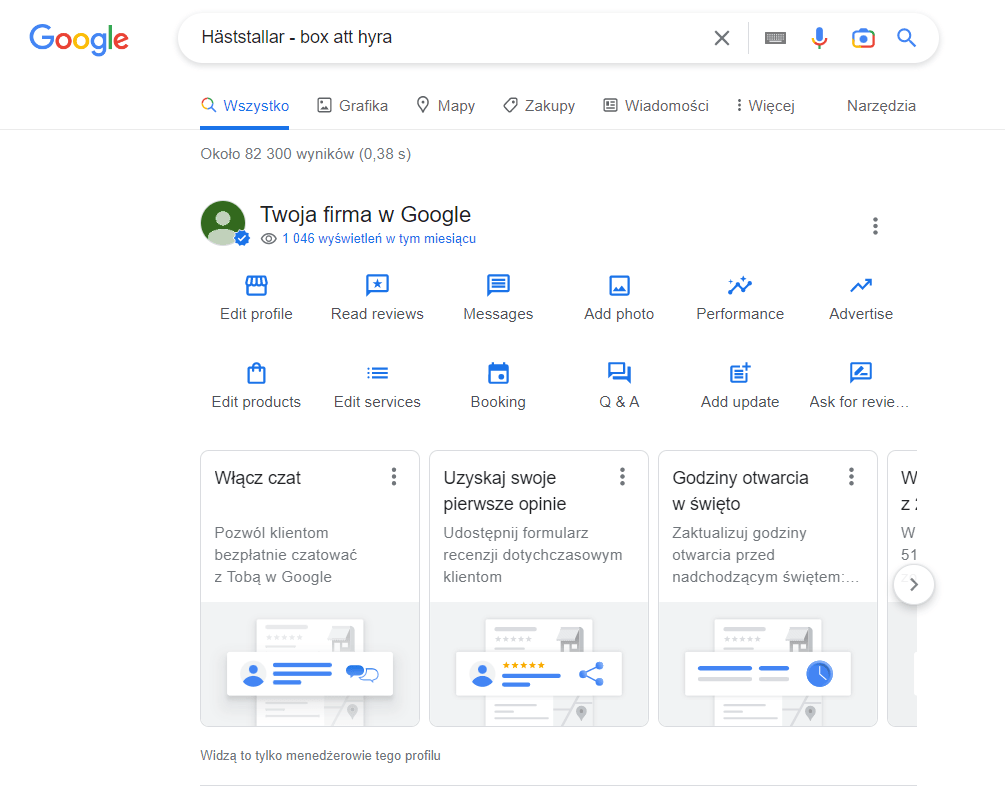Open the Performance sparkle chart icon
1005x799 pixels.
740,285
